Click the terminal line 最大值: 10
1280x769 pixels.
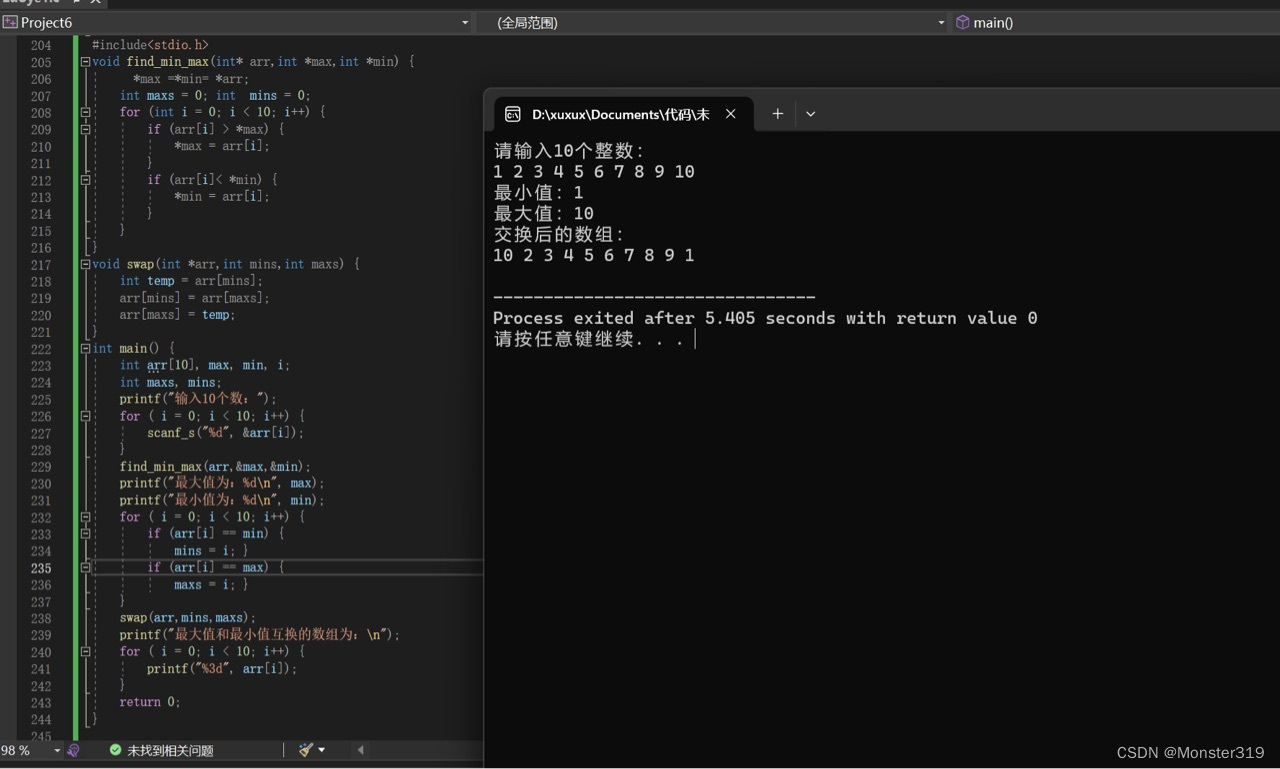pyautogui.click(x=543, y=214)
